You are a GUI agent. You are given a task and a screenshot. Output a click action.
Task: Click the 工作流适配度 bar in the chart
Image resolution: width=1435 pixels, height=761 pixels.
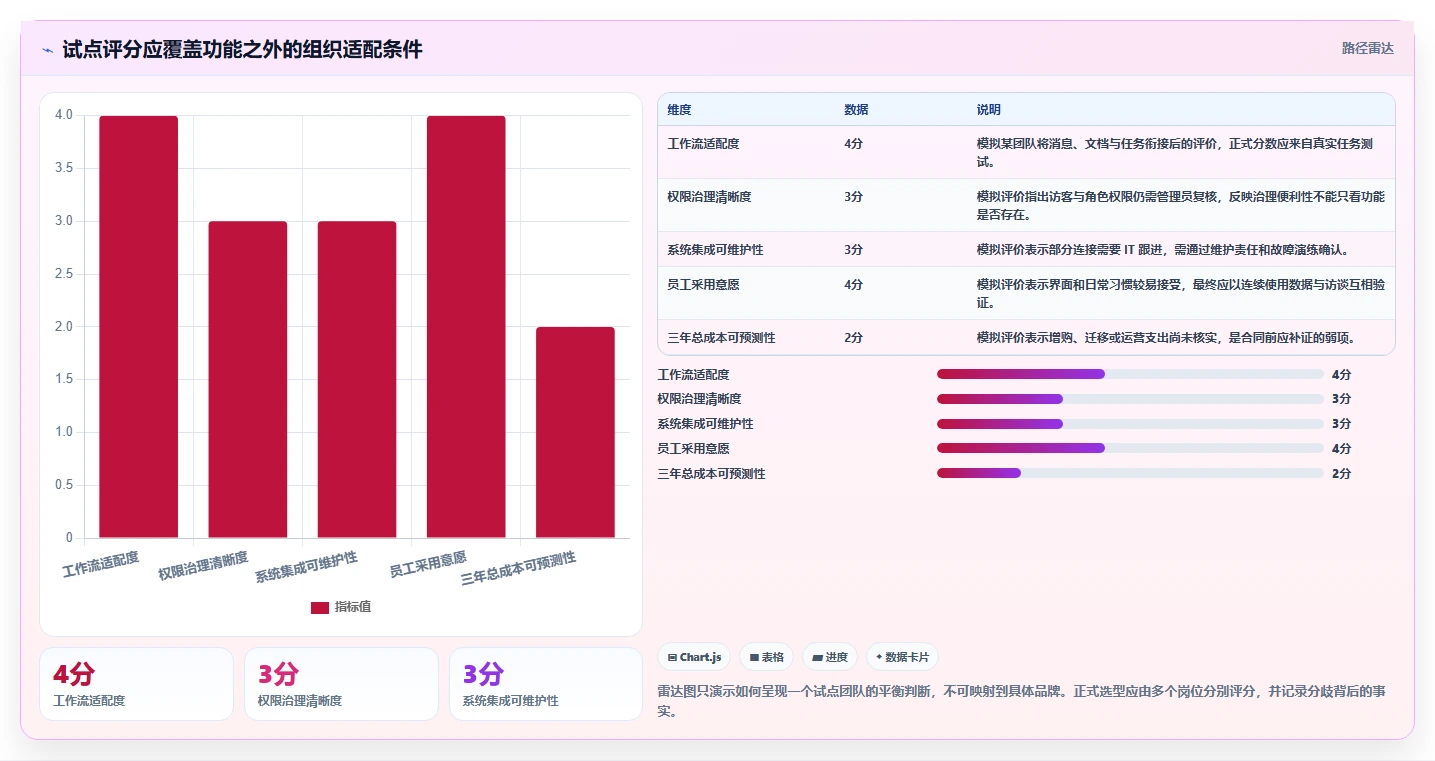coord(139,327)
